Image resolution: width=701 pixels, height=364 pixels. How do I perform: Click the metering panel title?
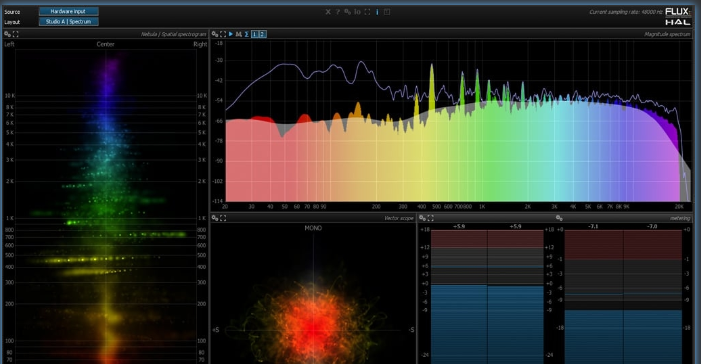click(x=680, y=218)
